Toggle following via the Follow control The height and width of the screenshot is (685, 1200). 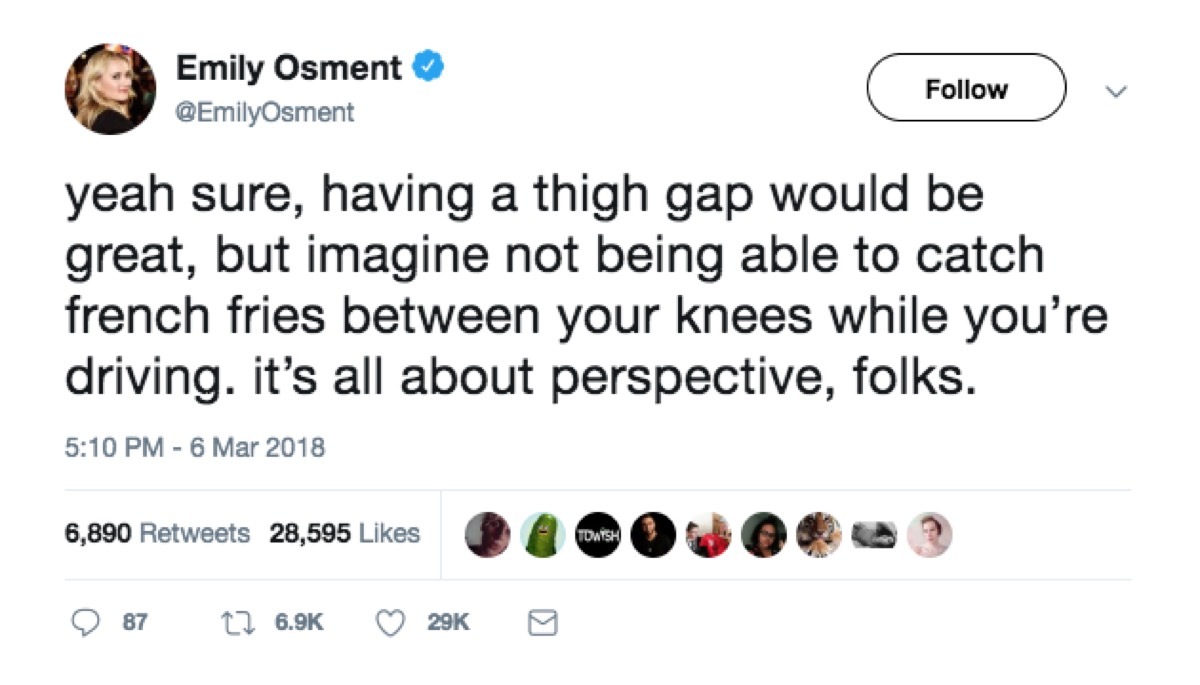coord(966,88)
